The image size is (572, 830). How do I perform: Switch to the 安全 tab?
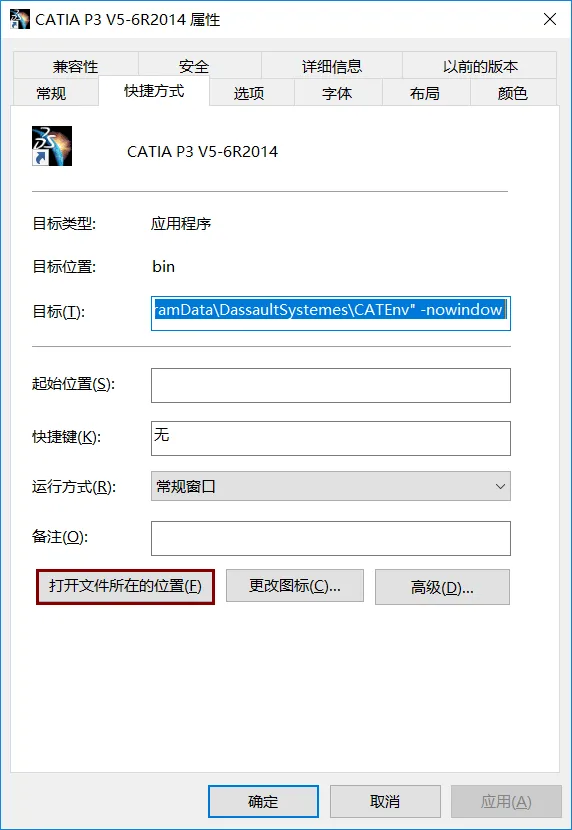pos(194,66)
